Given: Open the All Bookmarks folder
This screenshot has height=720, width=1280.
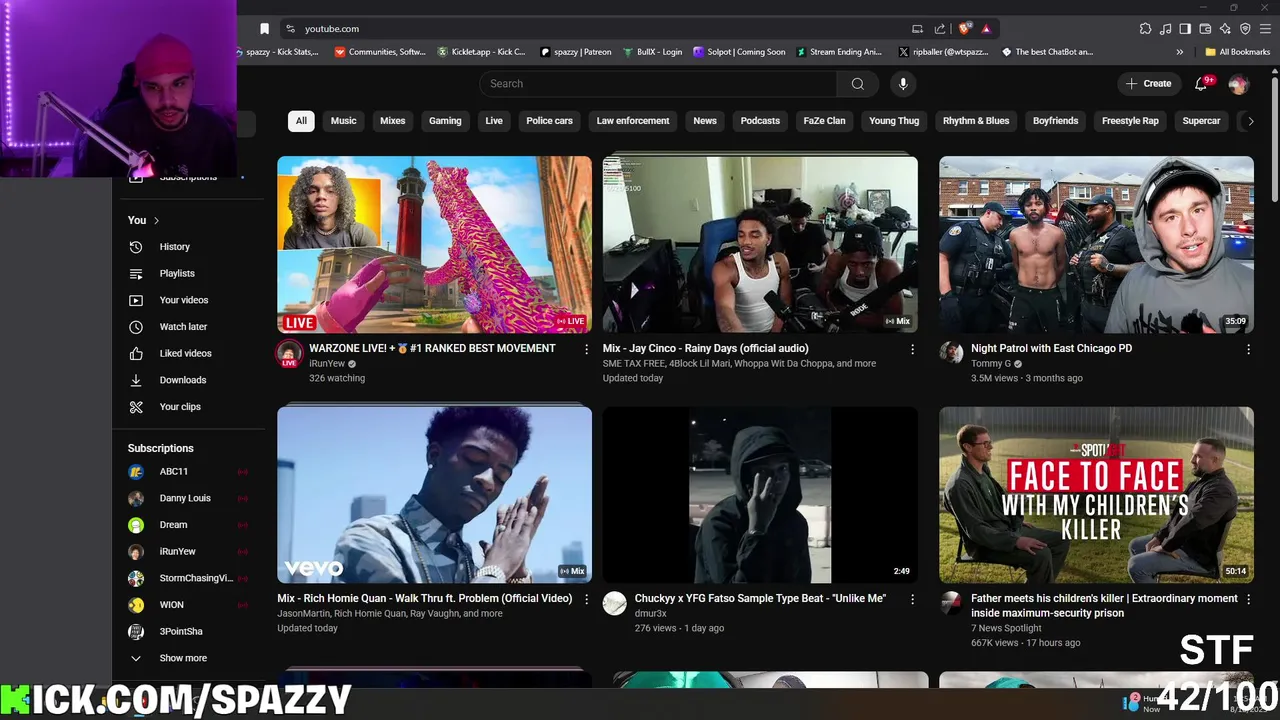Looking at the screenshot, I should (1237, 52).
